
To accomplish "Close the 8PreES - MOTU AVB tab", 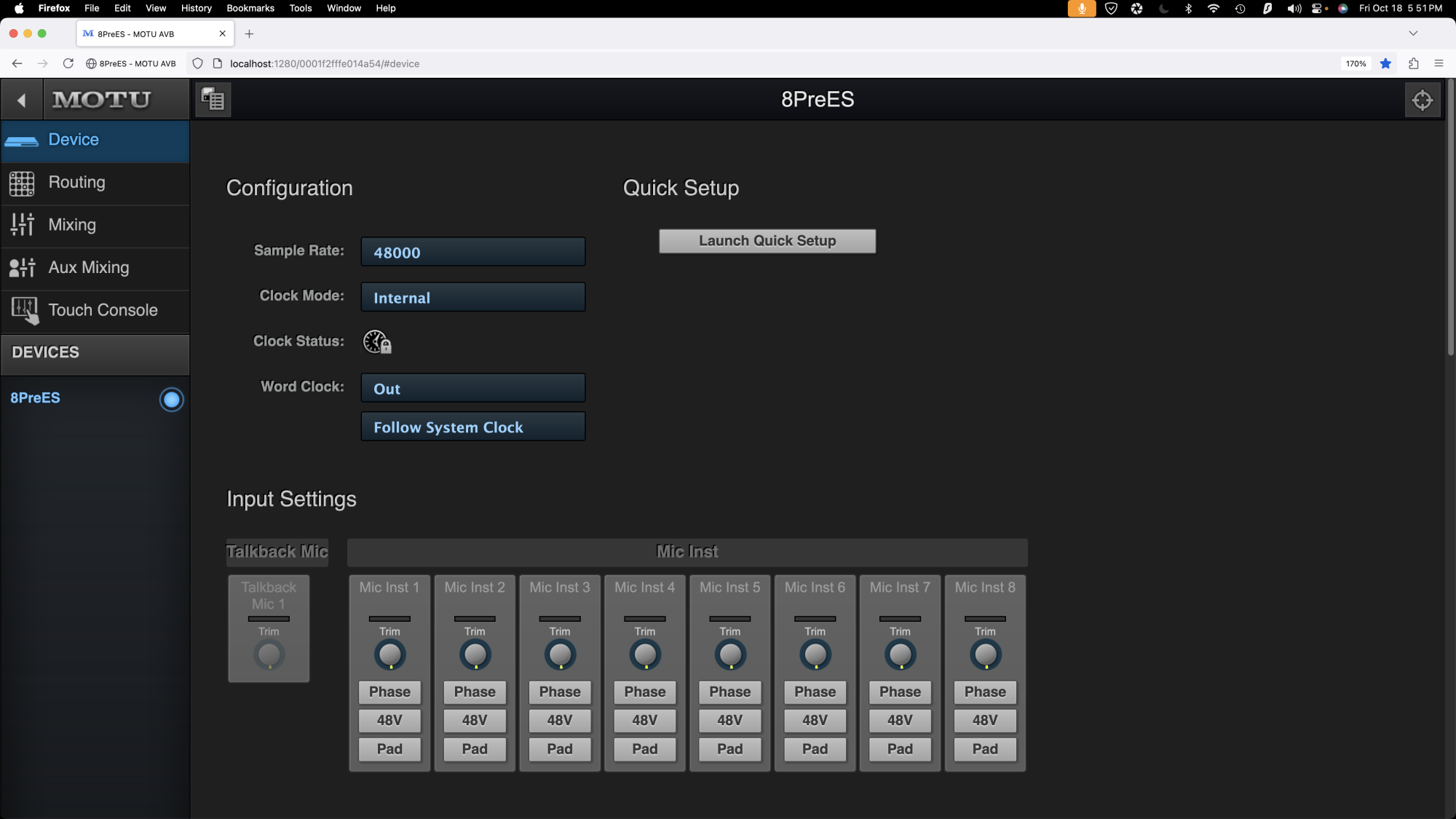I will coord(222,33).
